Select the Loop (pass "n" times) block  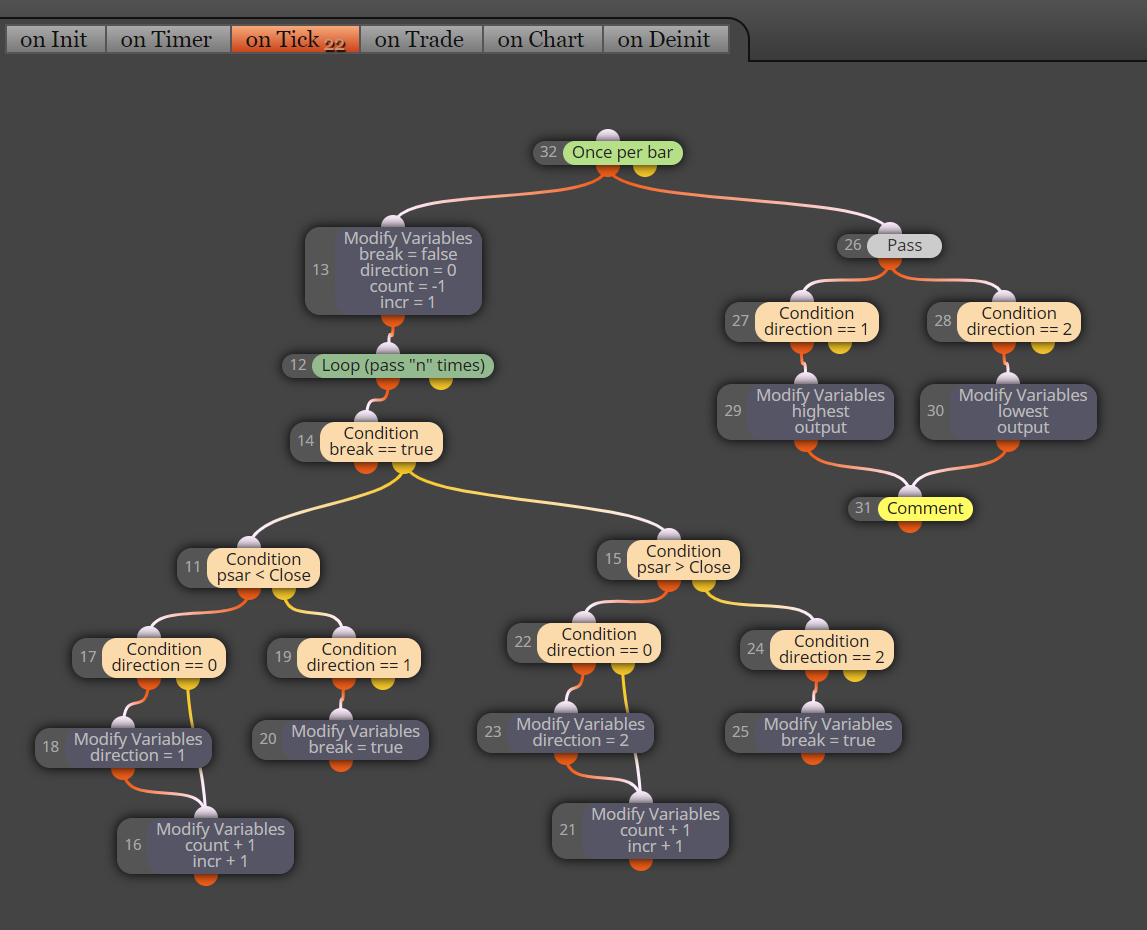point(388,365)
